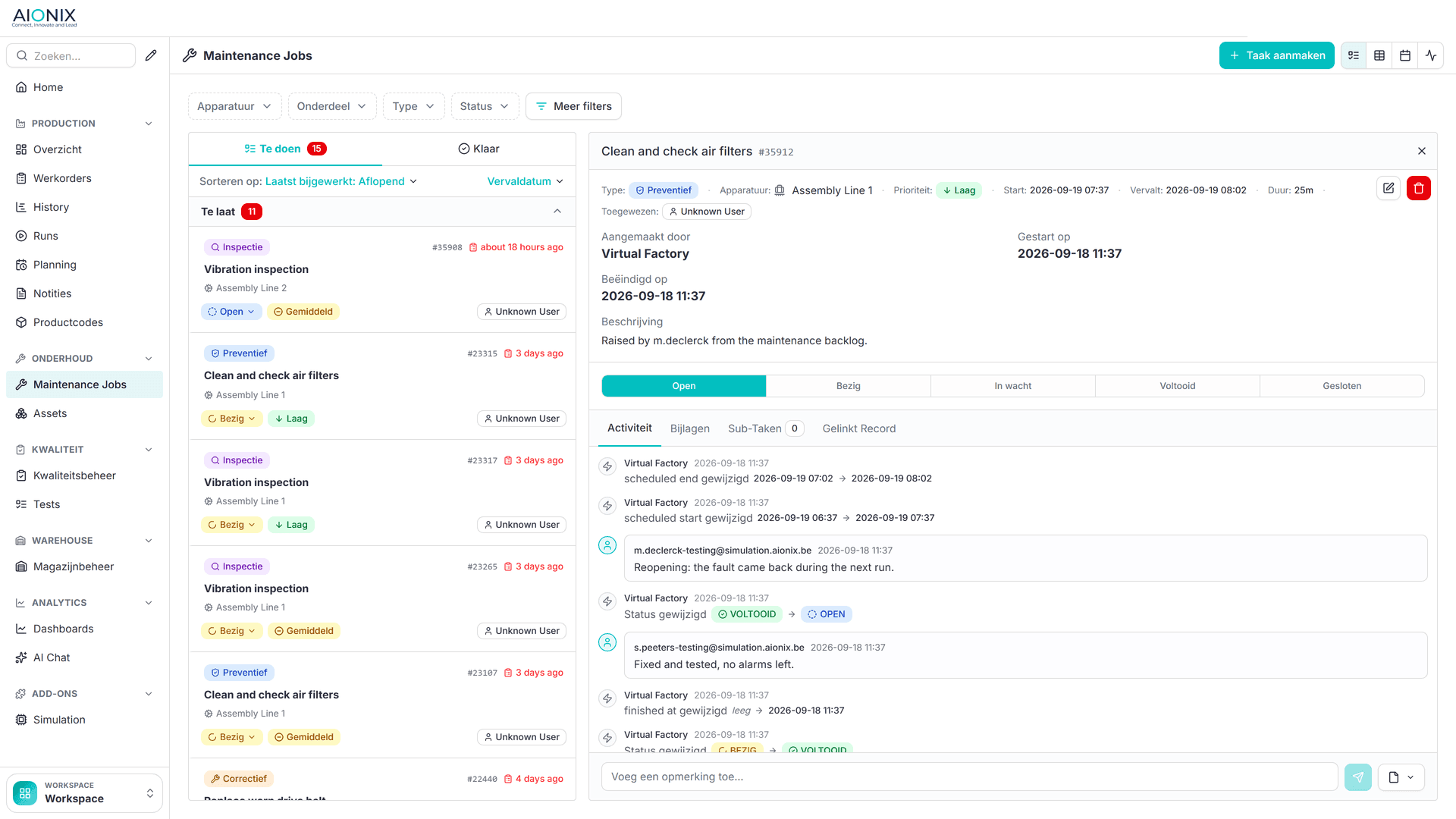
Task: Open Maintenance Jobs in the sidebar
Action: click(84, 384)
